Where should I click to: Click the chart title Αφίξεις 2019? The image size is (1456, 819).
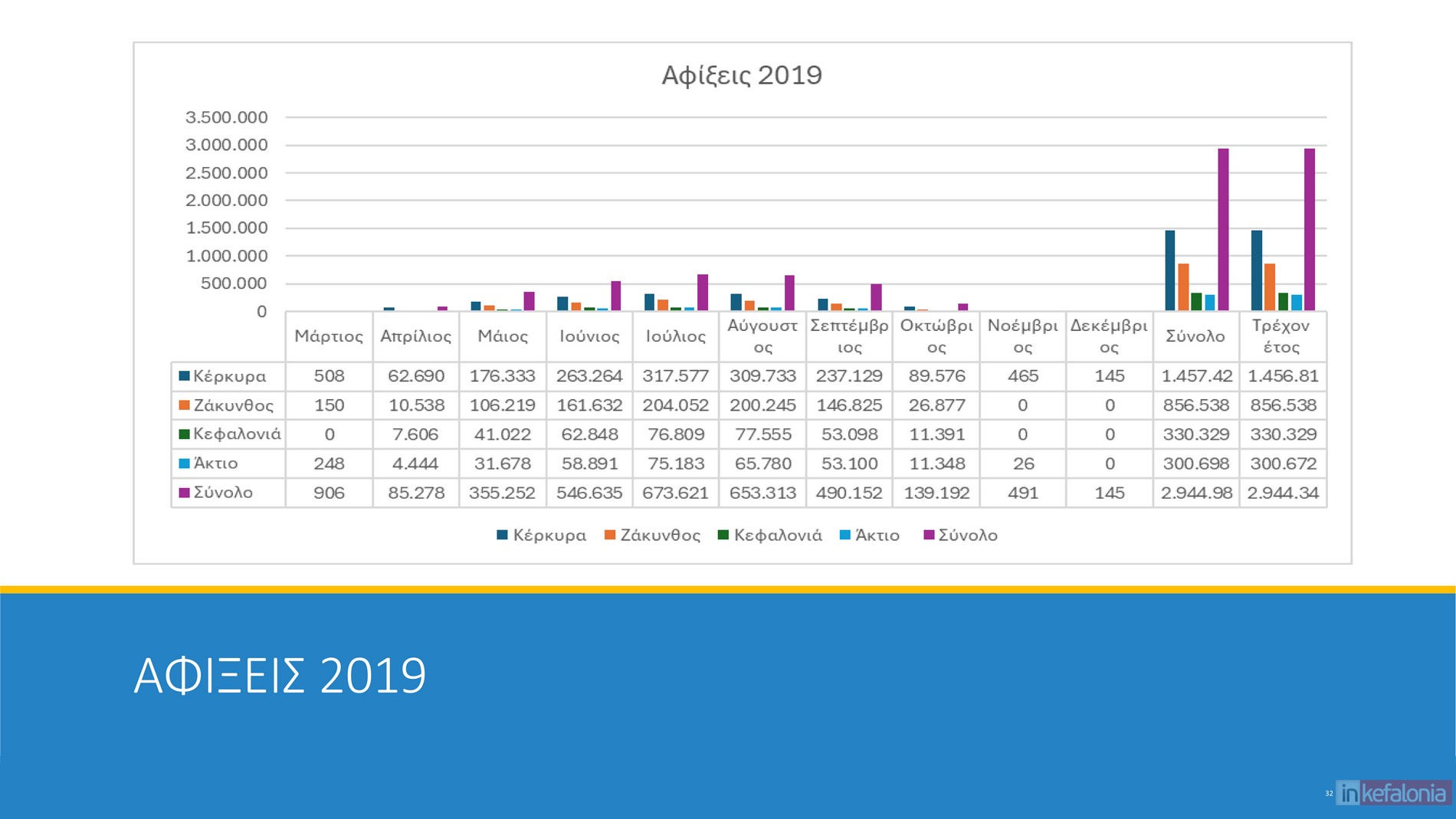(x=742, y=75)
